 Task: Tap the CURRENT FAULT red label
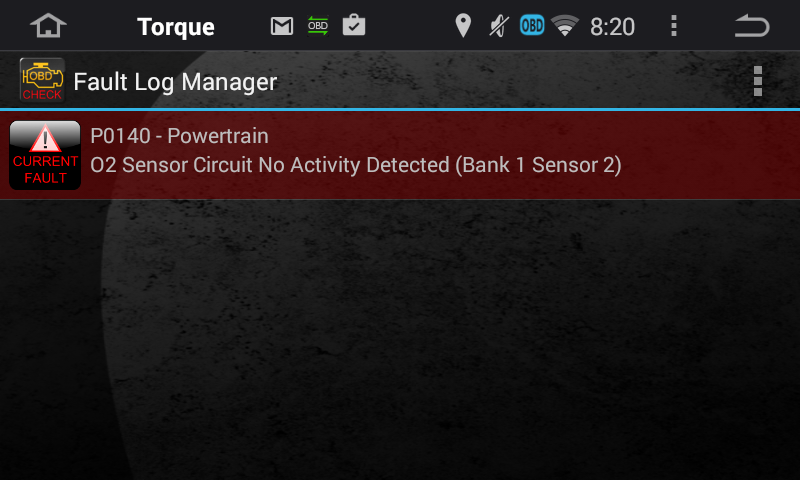(x=45, y=170)
